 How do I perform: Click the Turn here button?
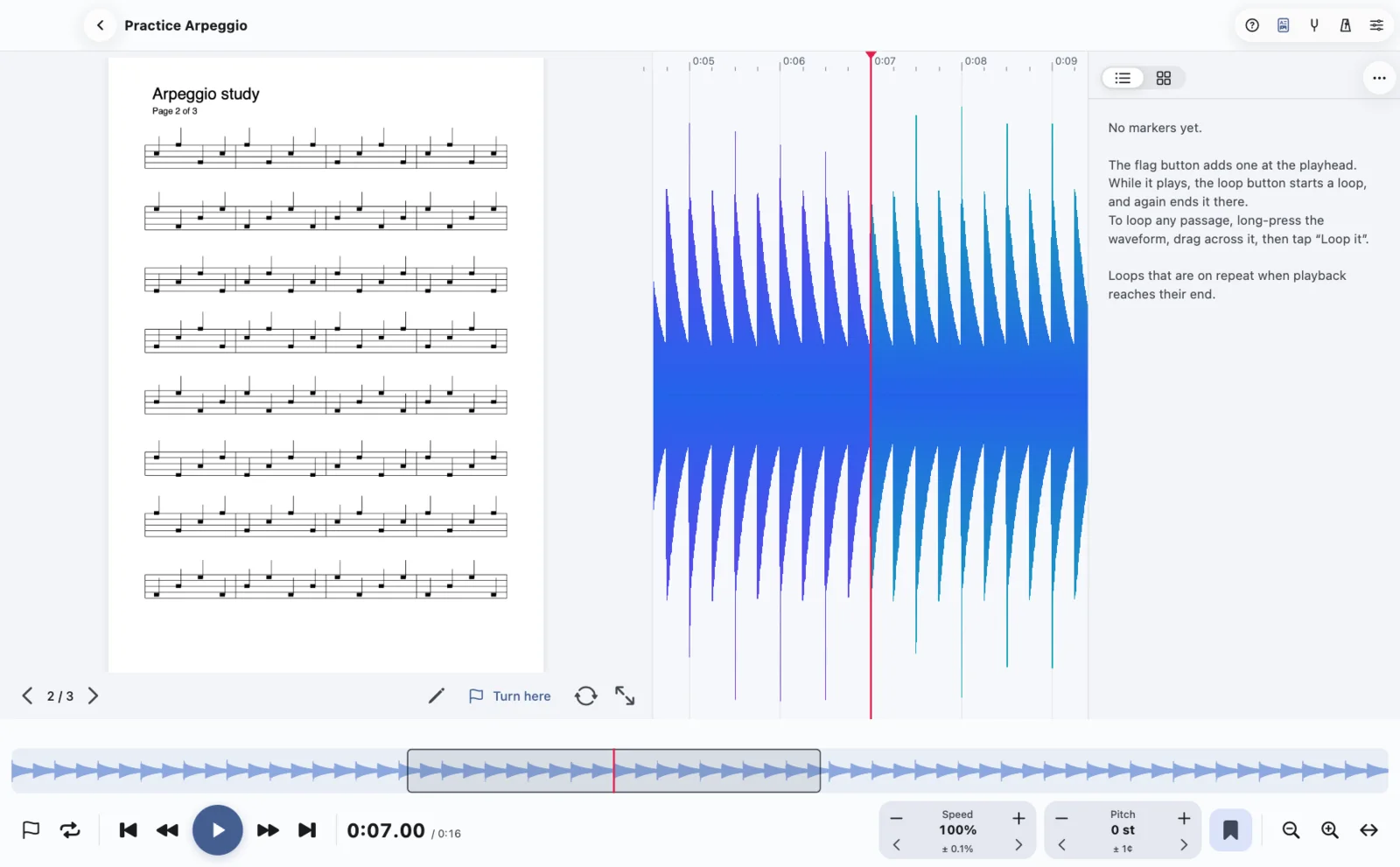pyautogui.click(x=510, y=696)
